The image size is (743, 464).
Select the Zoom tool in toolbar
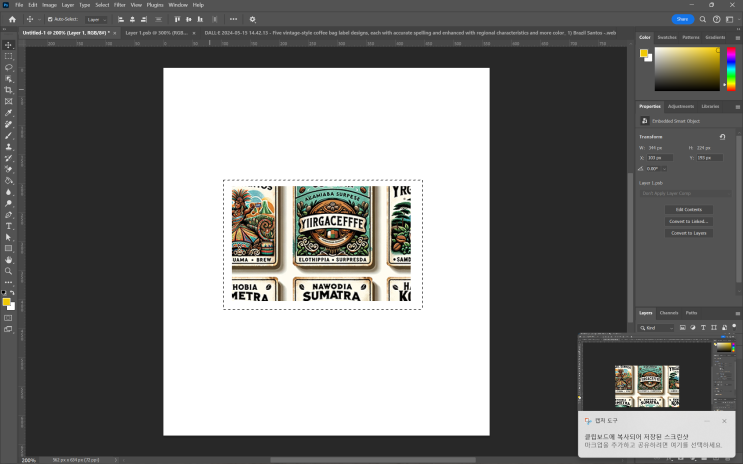9,271
